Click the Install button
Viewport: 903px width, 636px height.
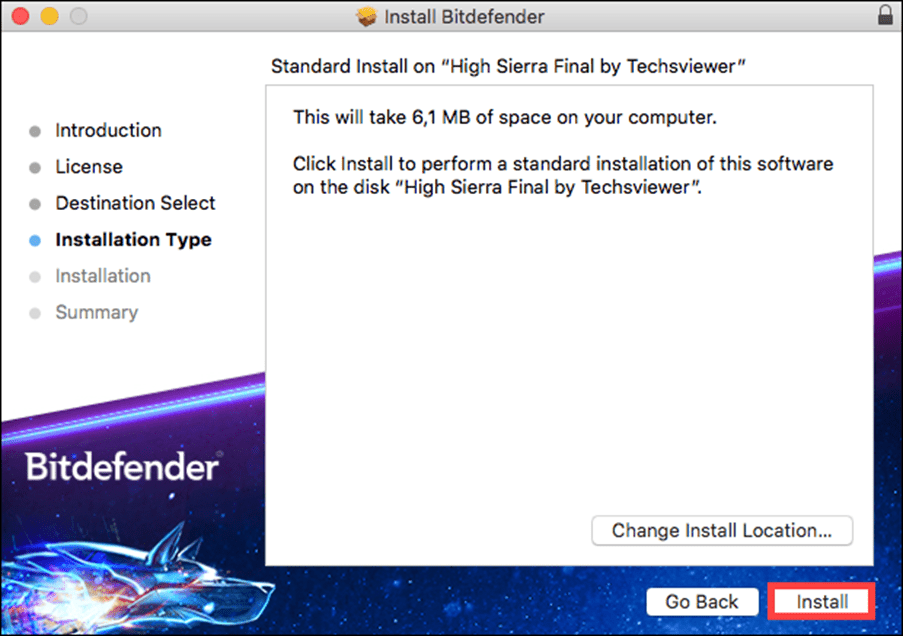coord(820,601)
